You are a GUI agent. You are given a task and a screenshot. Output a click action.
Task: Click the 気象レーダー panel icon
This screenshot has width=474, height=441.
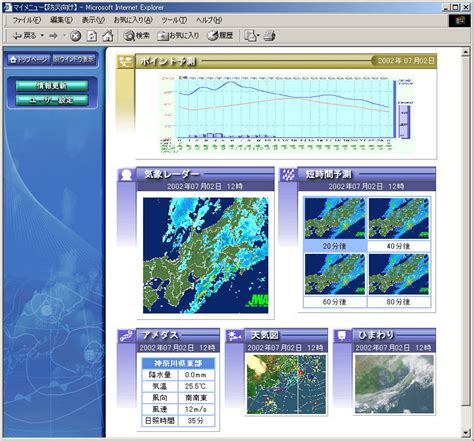coord(126,175)
